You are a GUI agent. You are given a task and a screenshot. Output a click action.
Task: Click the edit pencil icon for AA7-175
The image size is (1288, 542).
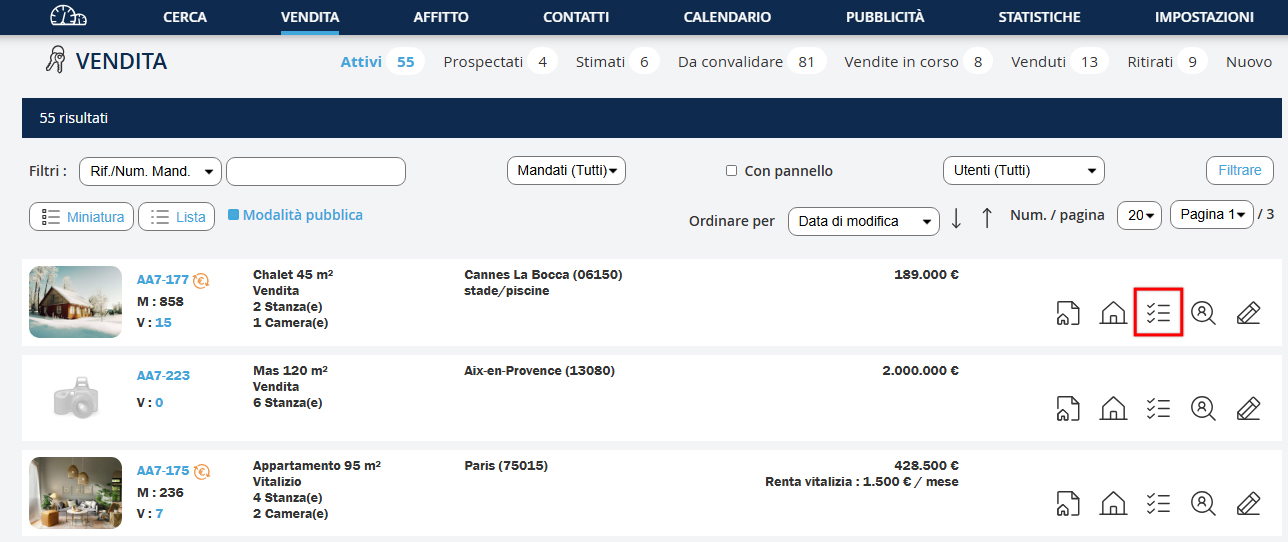[1247, 503]
